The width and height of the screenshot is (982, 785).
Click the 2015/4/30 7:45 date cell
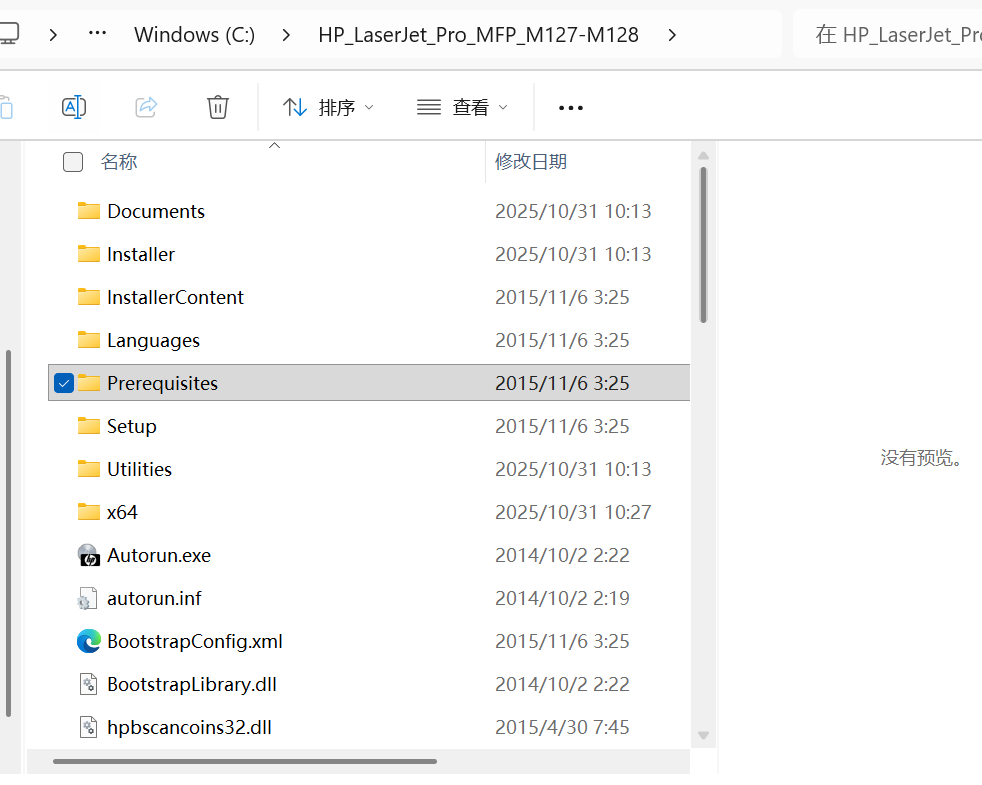(562, 727)
